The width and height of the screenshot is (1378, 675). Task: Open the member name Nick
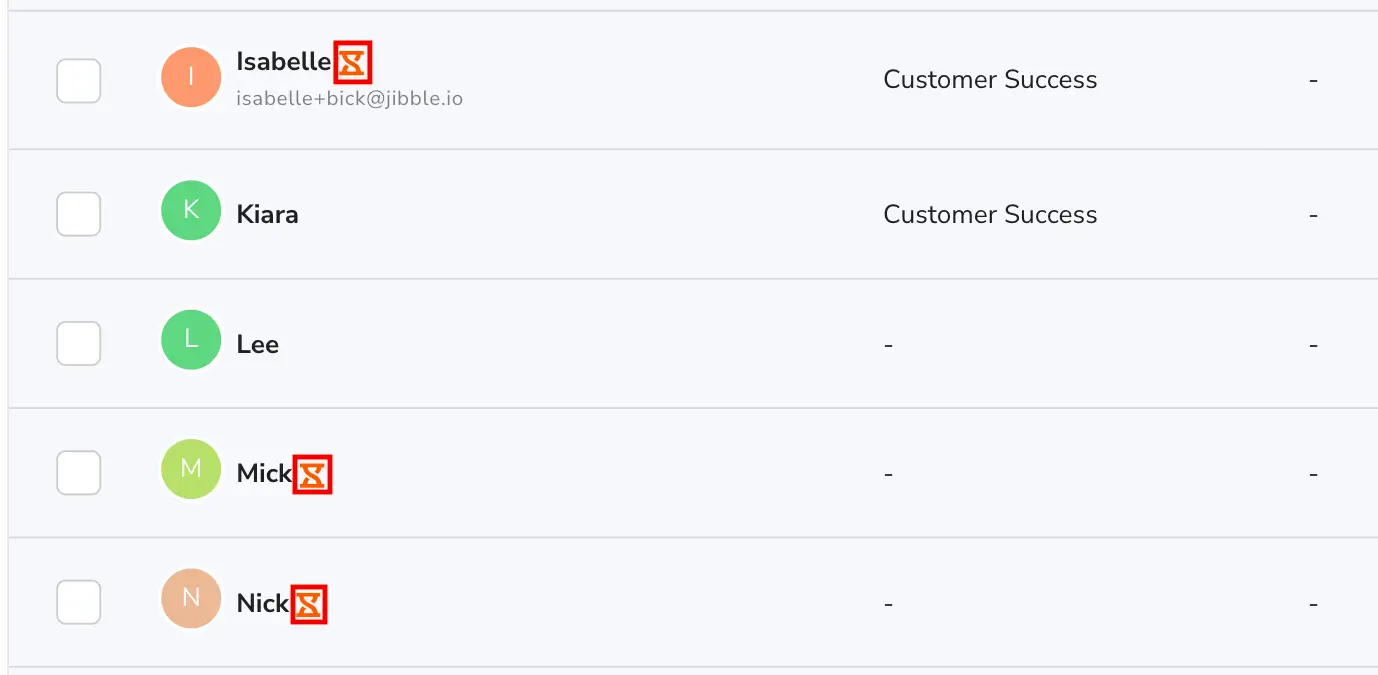click(x=263, y=604)
